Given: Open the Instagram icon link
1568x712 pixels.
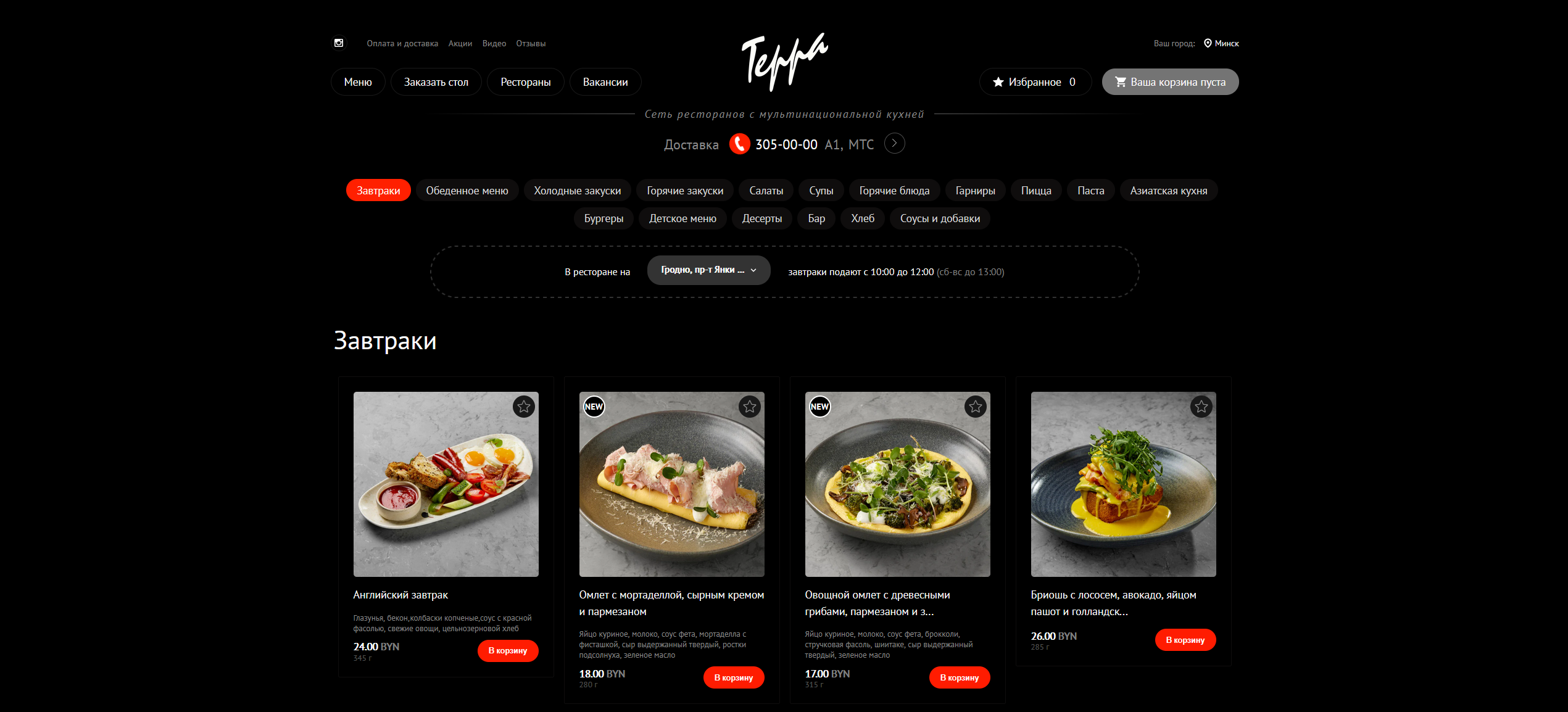Looking at the screenshot, I should point(339,43).
